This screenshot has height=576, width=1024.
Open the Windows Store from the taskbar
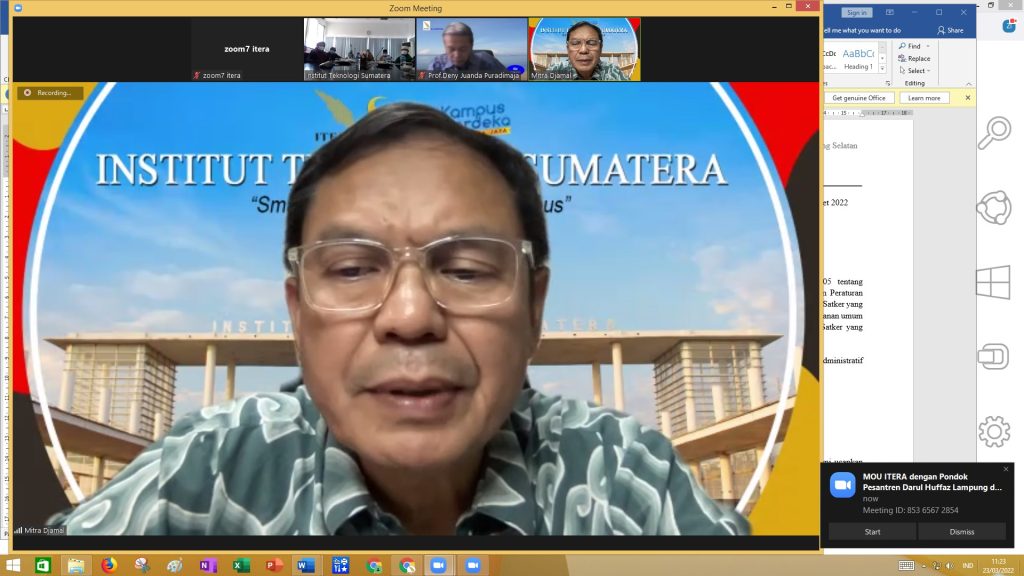(43, 565)
